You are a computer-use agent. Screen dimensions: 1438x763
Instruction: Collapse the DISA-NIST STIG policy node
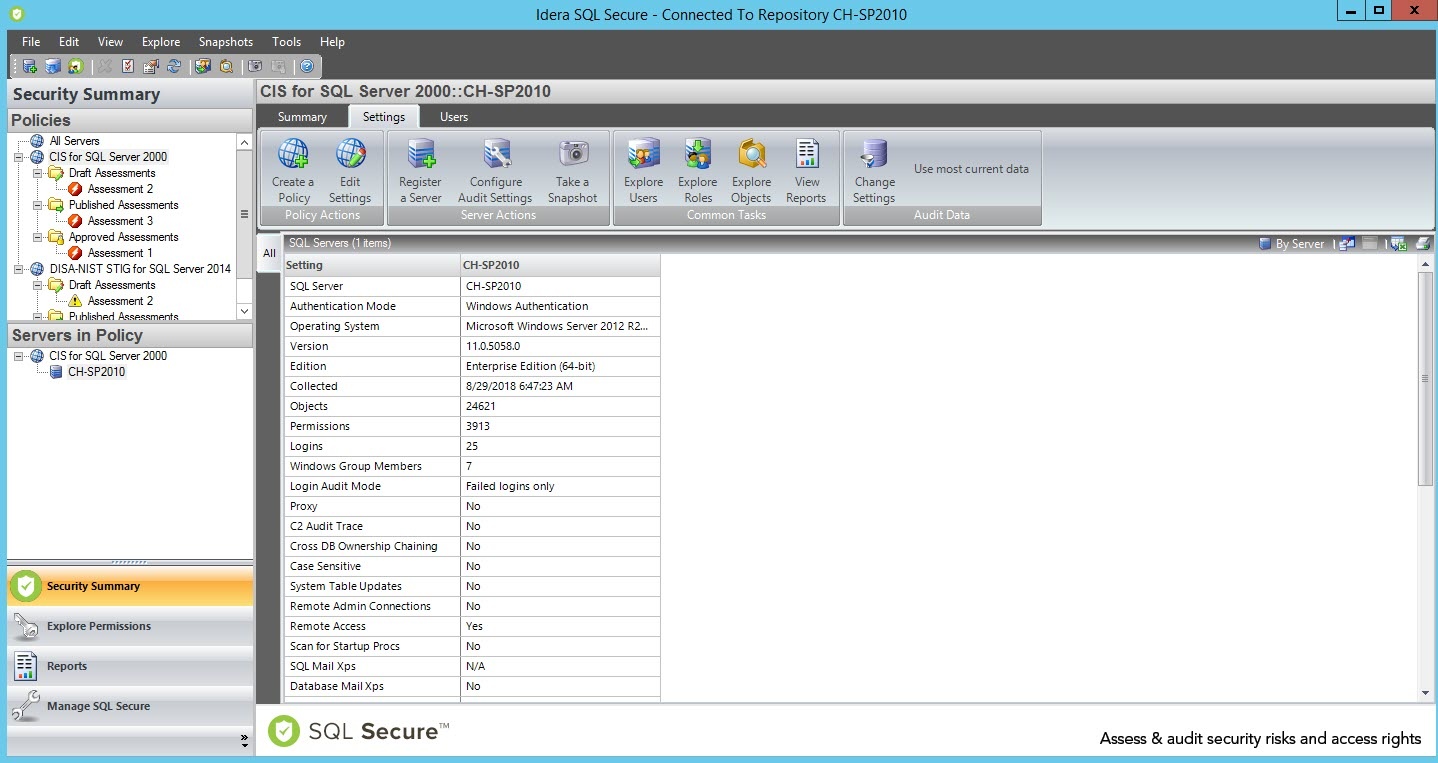pos(19,269)
